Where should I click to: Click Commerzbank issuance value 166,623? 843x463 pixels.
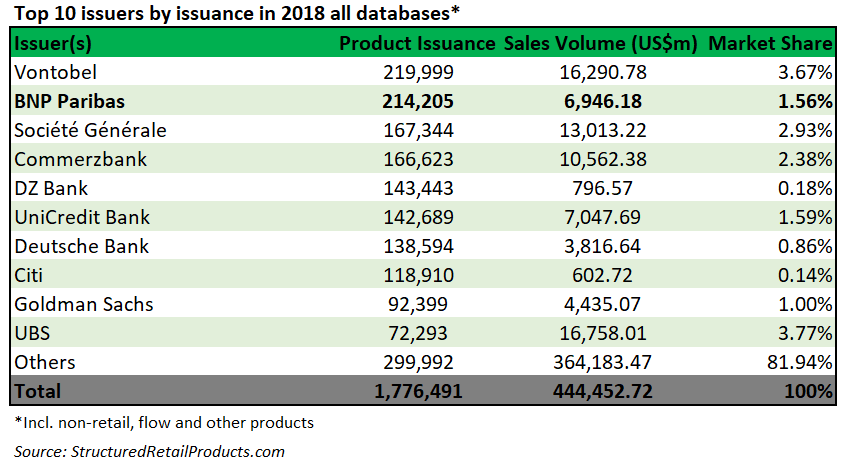(418, 160)
